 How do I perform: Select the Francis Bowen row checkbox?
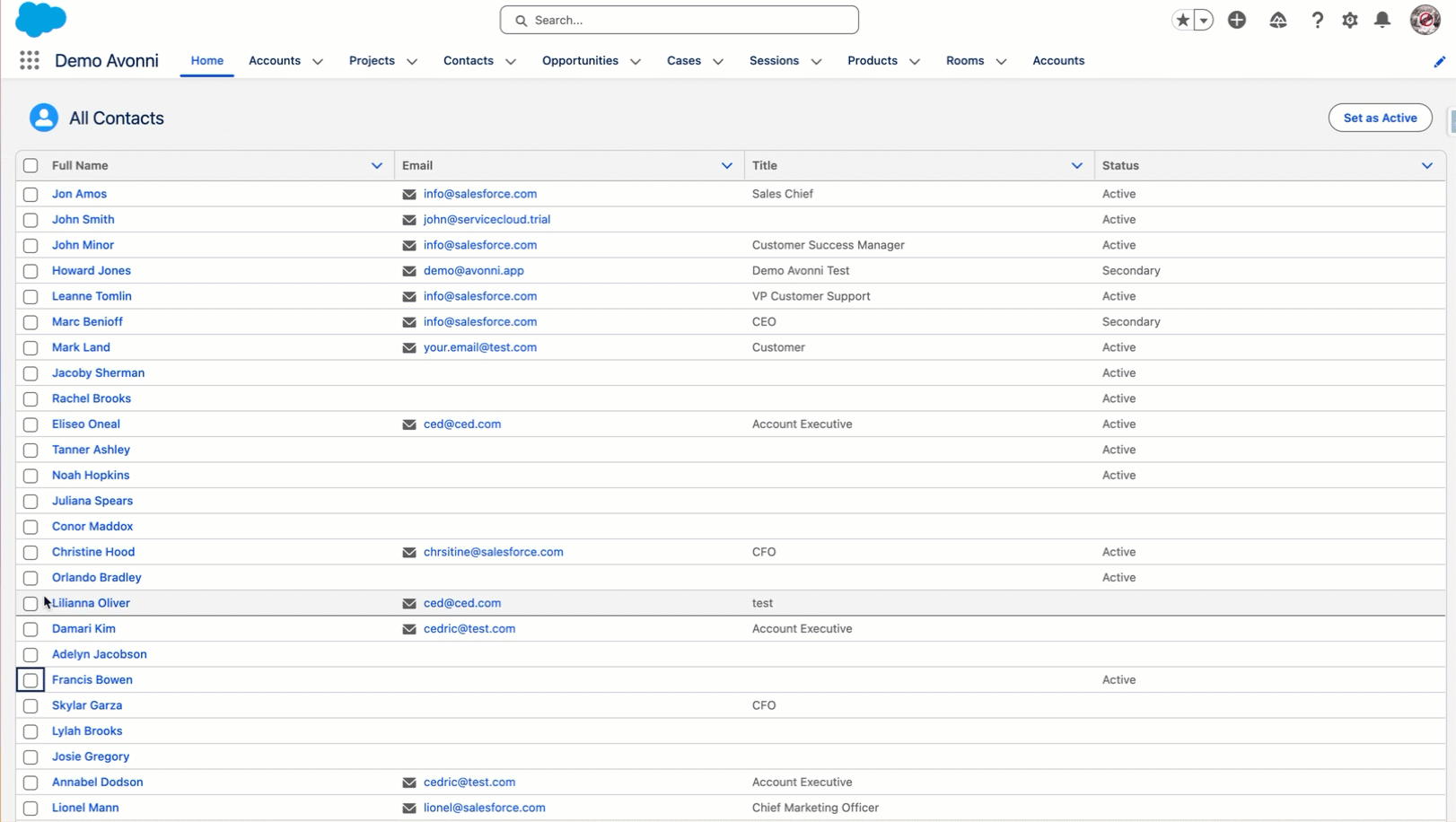pos(31,680)
